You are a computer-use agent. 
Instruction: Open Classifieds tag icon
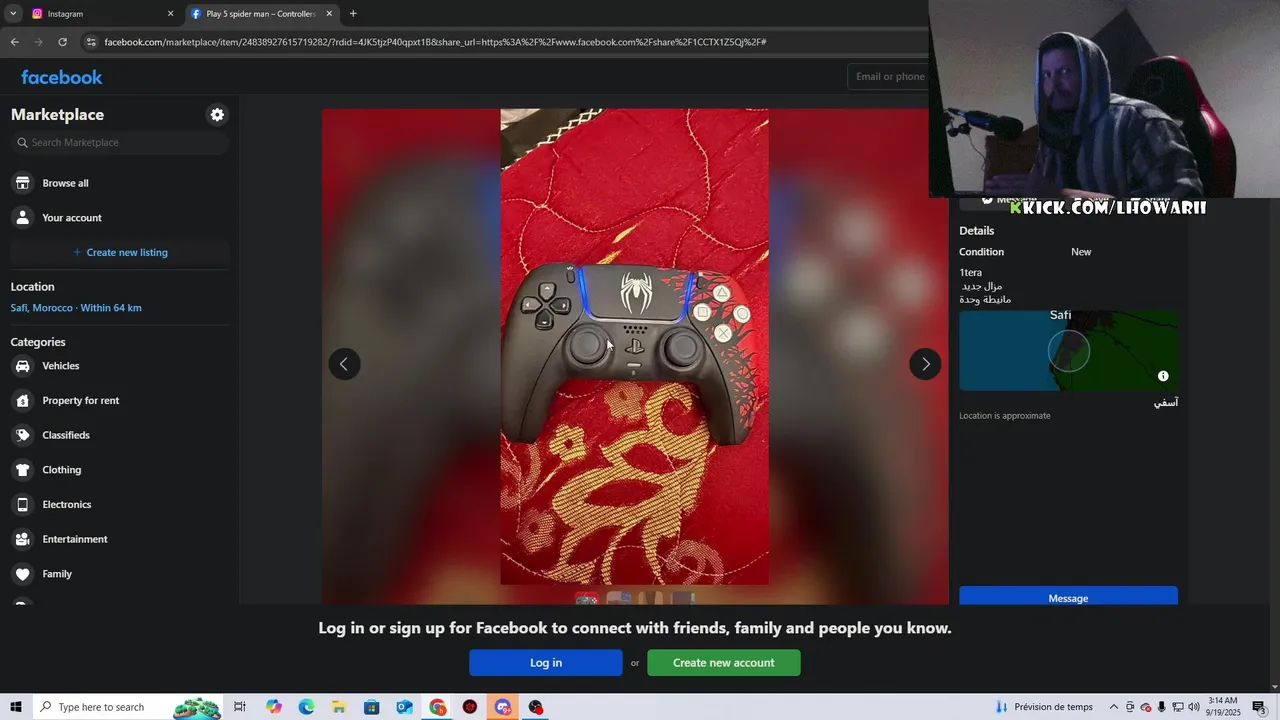(x=23, y=435)
